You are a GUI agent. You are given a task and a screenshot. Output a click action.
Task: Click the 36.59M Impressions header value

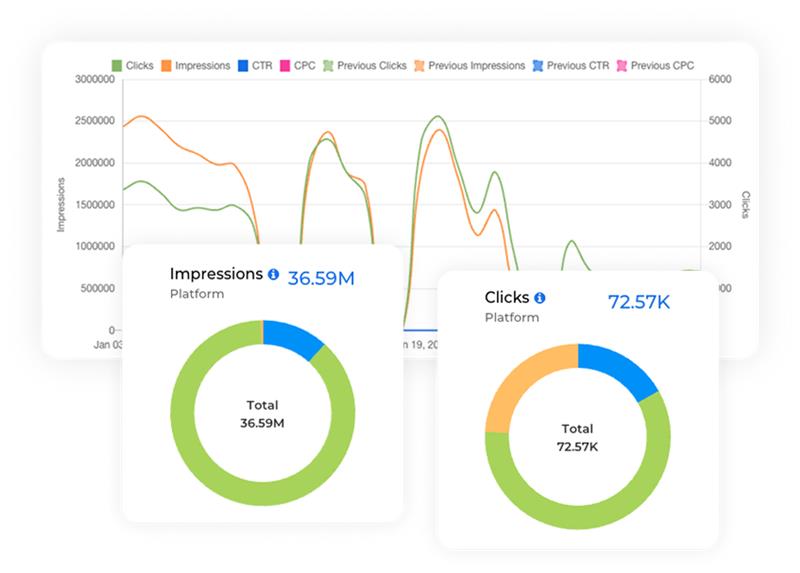(321, 279)
